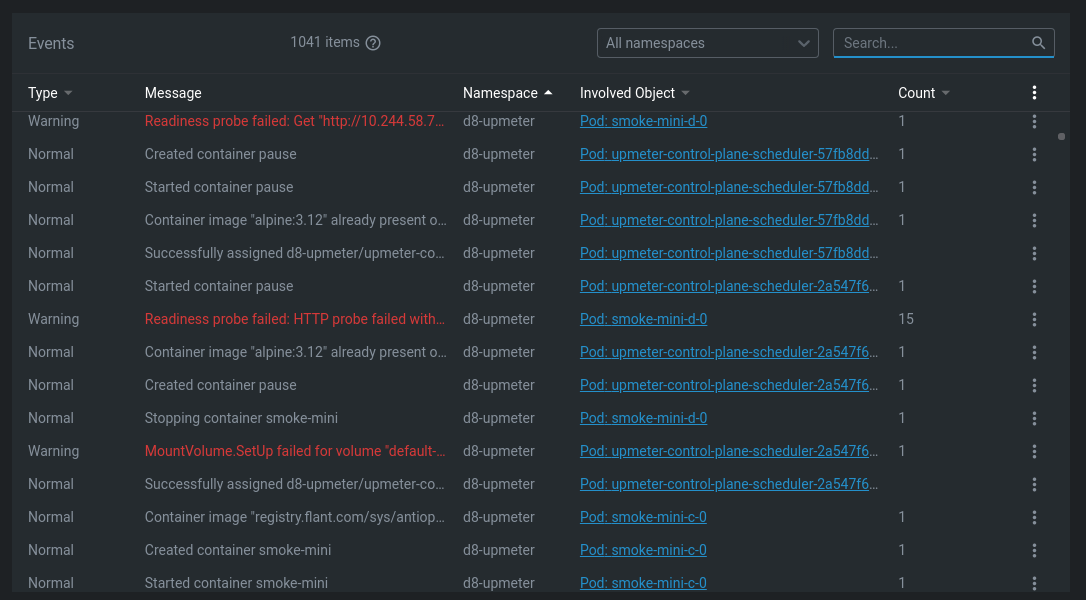Select the Readiness probe failed HTTP probe message
The width and height of the screenshot is (1086, 600).
[294, 319]
